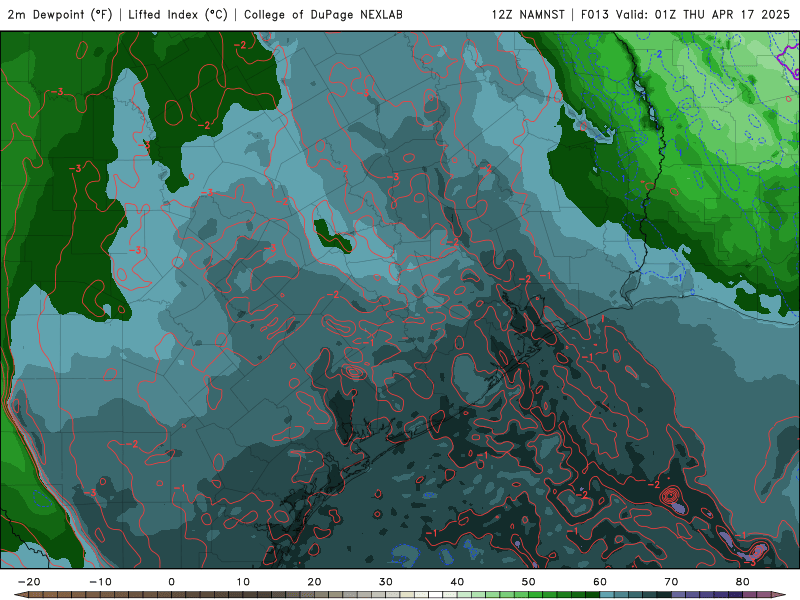
Task: Click the 40 label on the color scale
Action: [x=457, y=582]
